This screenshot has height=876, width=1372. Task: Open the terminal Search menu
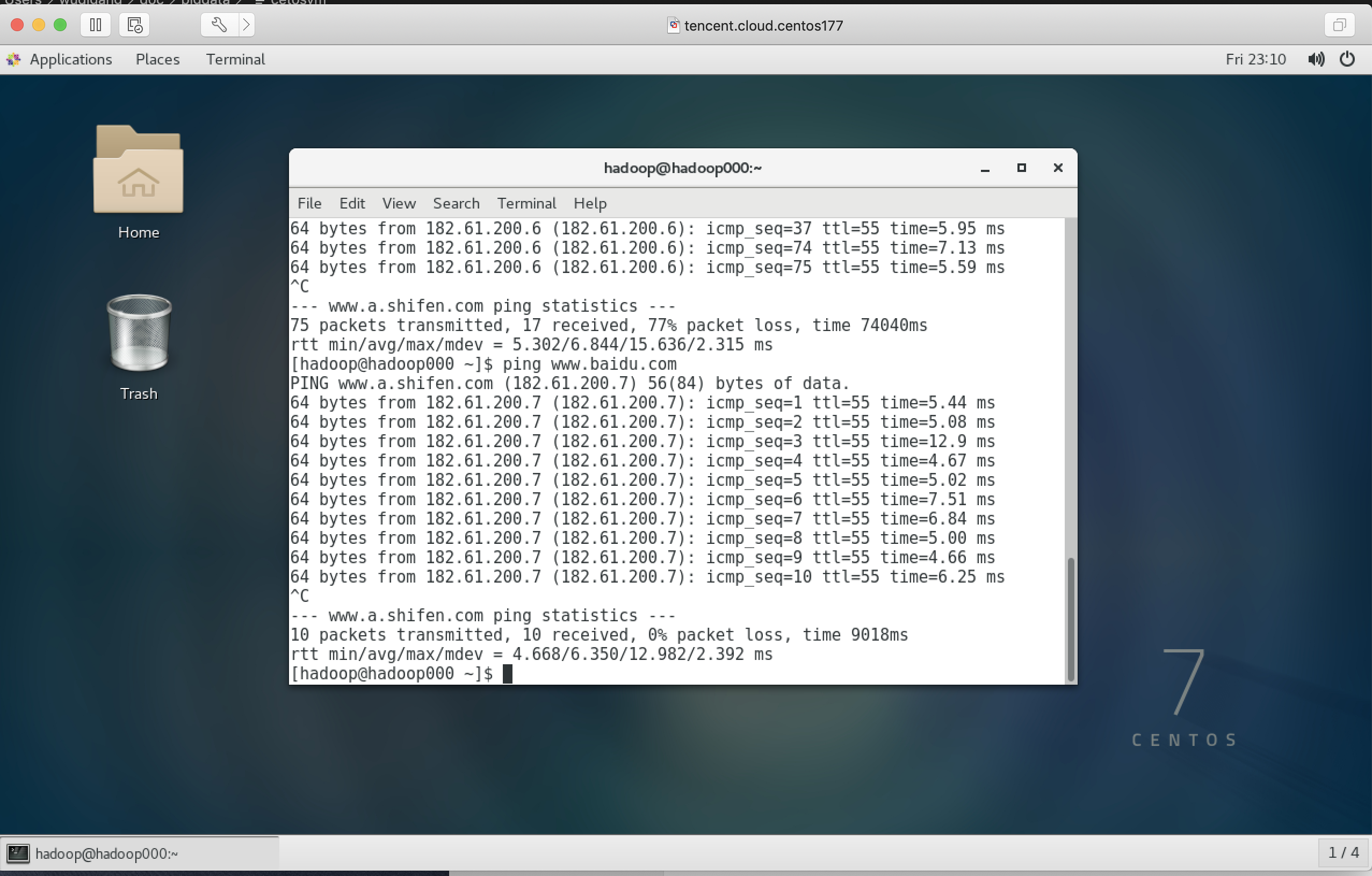click(x=457, y=204)
